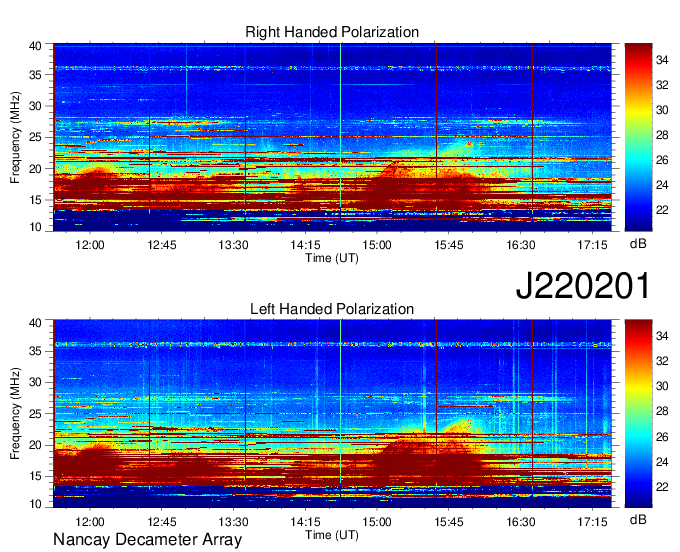Screen dimensions: 680x552
Task: Click the 26 dB colorbar tick, Left Handed plot
Action: tap(662, 437)
